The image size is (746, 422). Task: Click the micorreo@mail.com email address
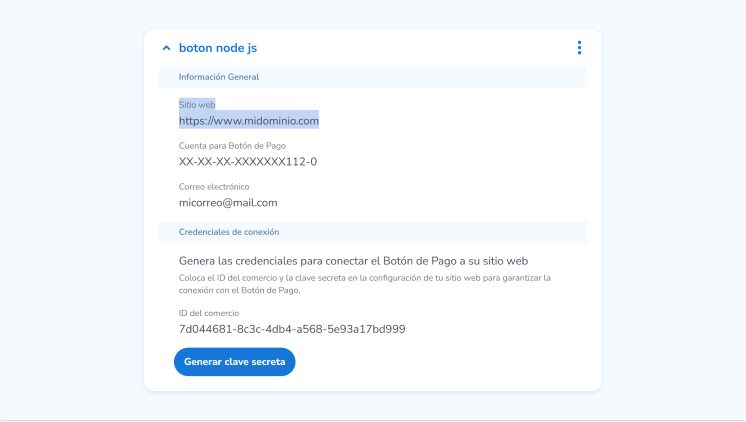(x=228, y=203)
